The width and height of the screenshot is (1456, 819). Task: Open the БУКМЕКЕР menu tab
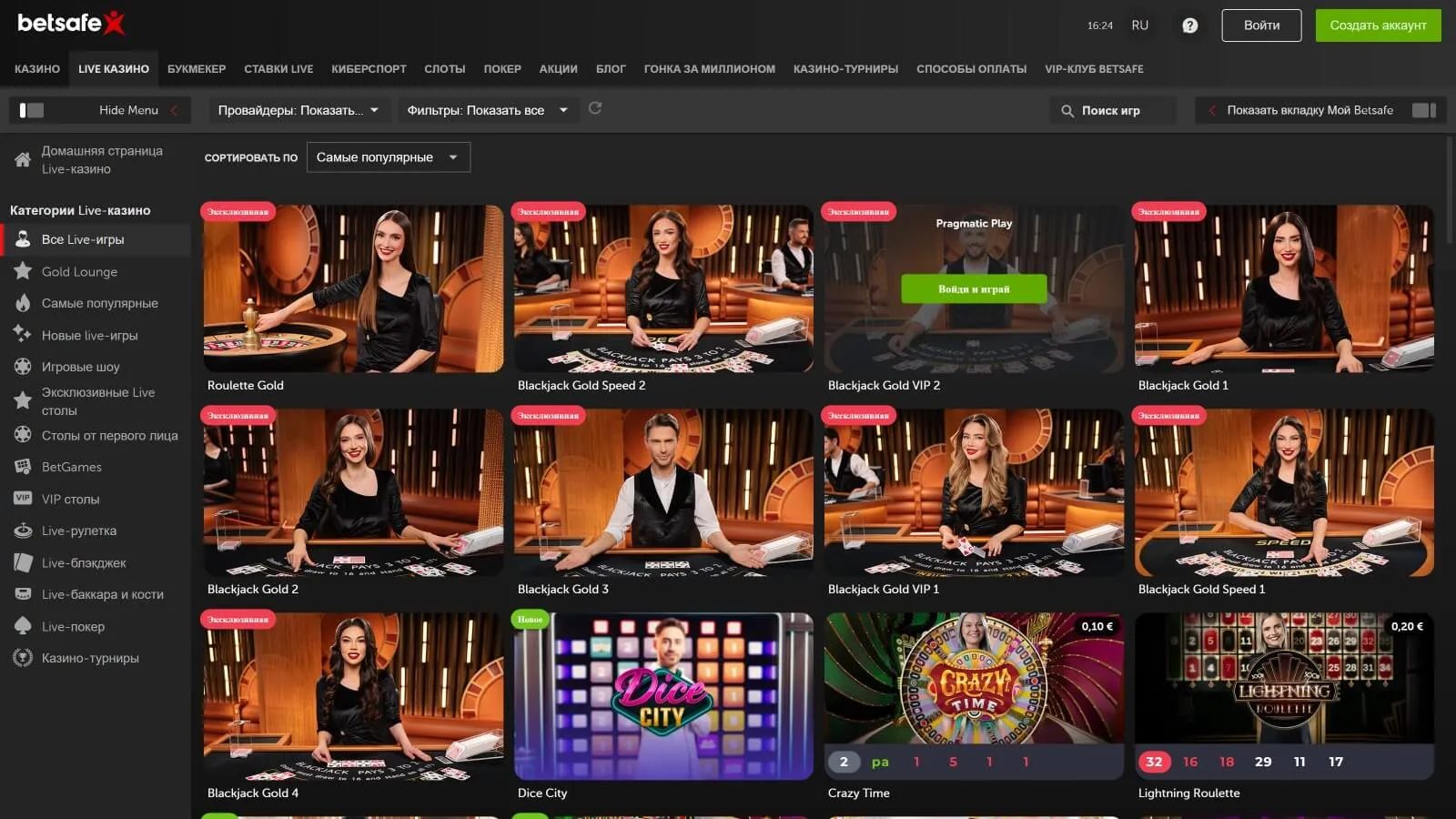click(197, 69)
